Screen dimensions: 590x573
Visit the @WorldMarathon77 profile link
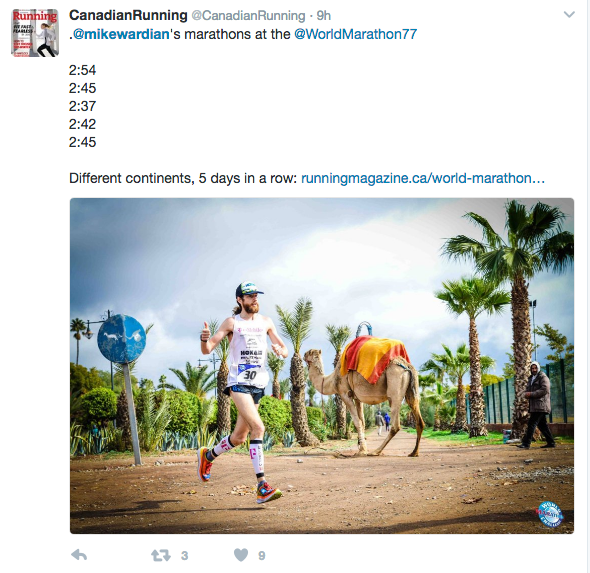pos(355,34)
